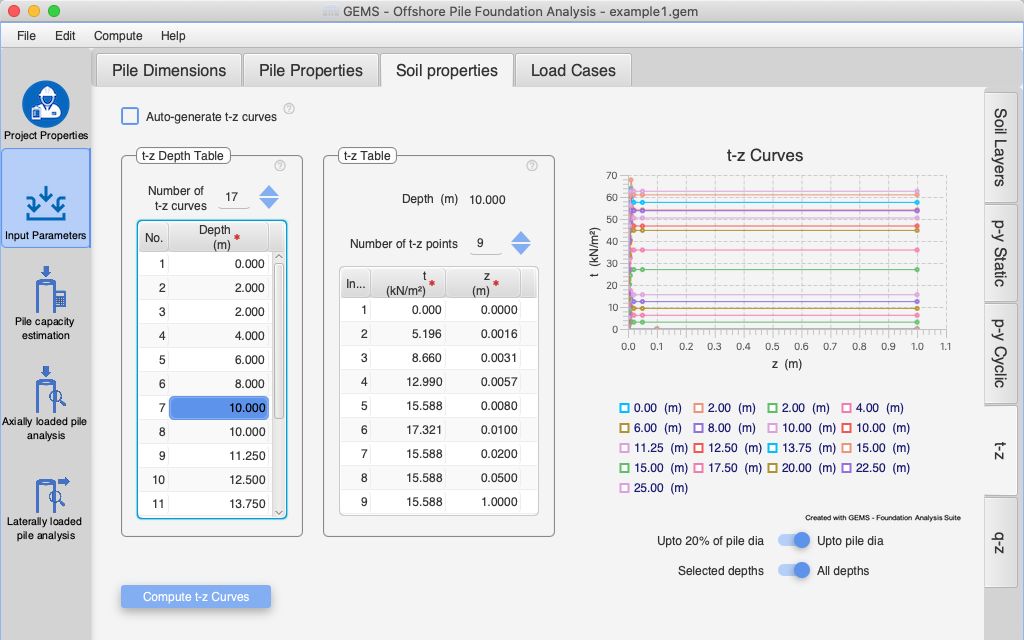Switch to the Load Cases tab
Image resolution: width=1024 pixels, height=640 pixels.
(x=572, y=70)
